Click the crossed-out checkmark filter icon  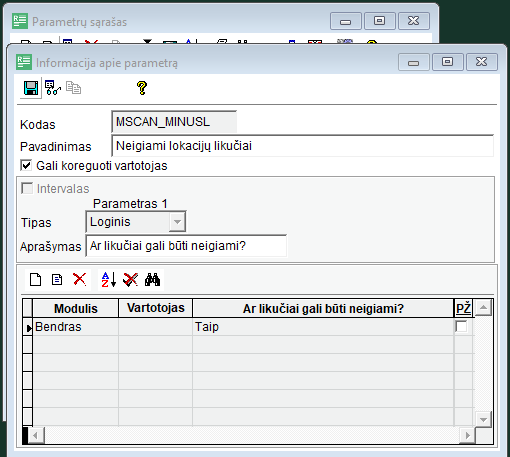coord(130,280)
